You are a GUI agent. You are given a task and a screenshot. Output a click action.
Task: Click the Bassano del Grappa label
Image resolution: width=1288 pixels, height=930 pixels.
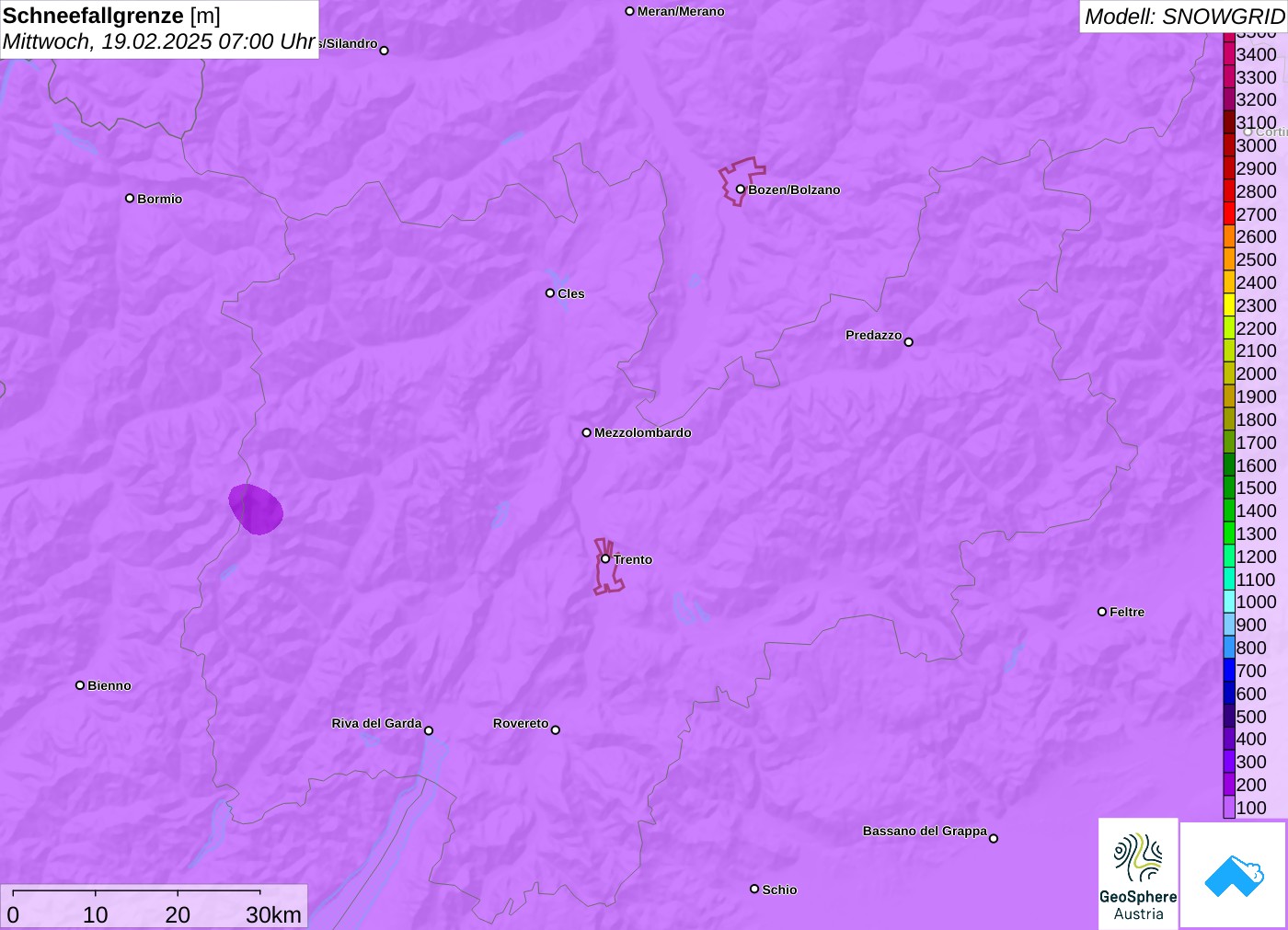(x=925, y=831)
